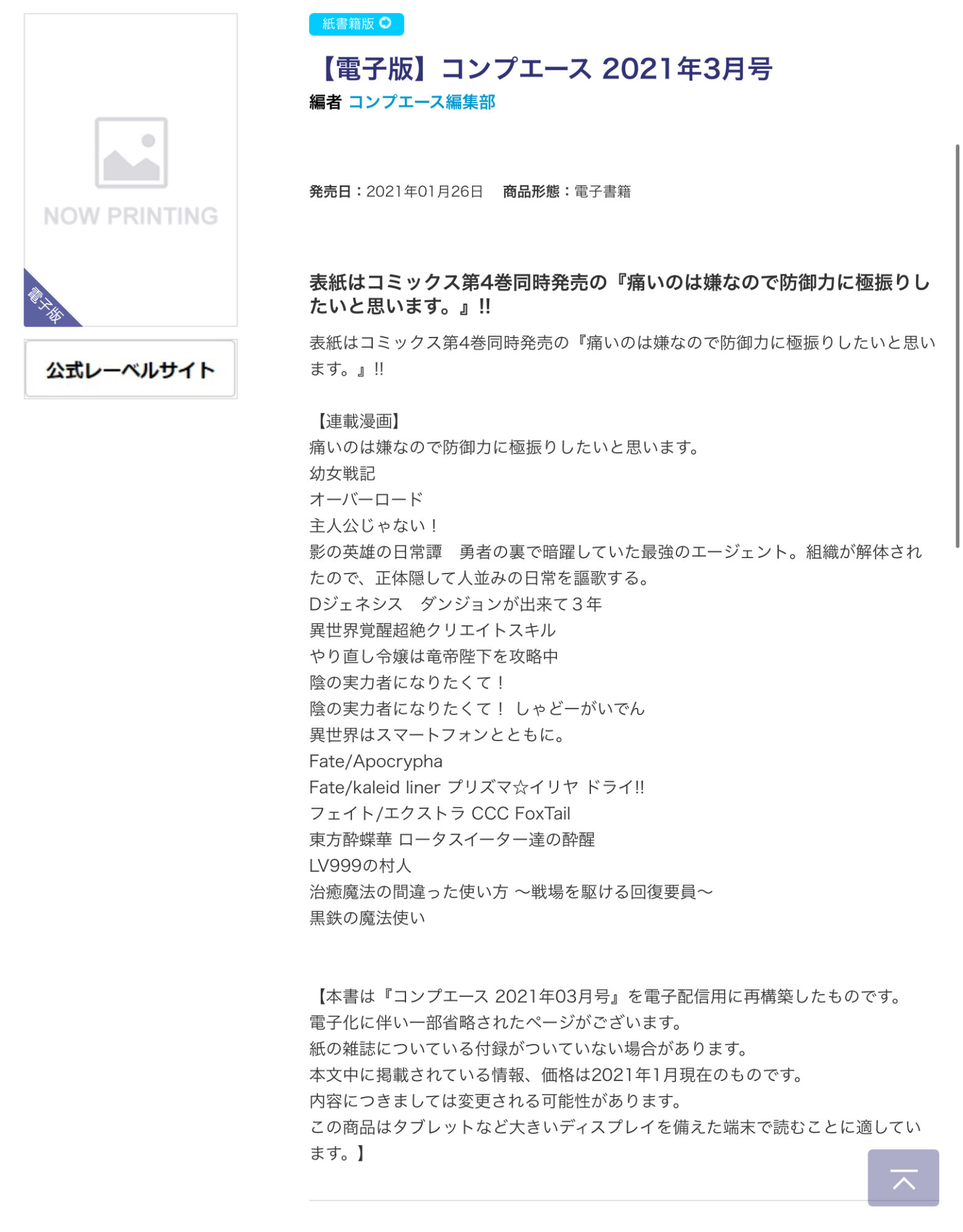963x1232 pixels.
Task: Click the vertical scrollbar thumb
Action: [957, 346]
